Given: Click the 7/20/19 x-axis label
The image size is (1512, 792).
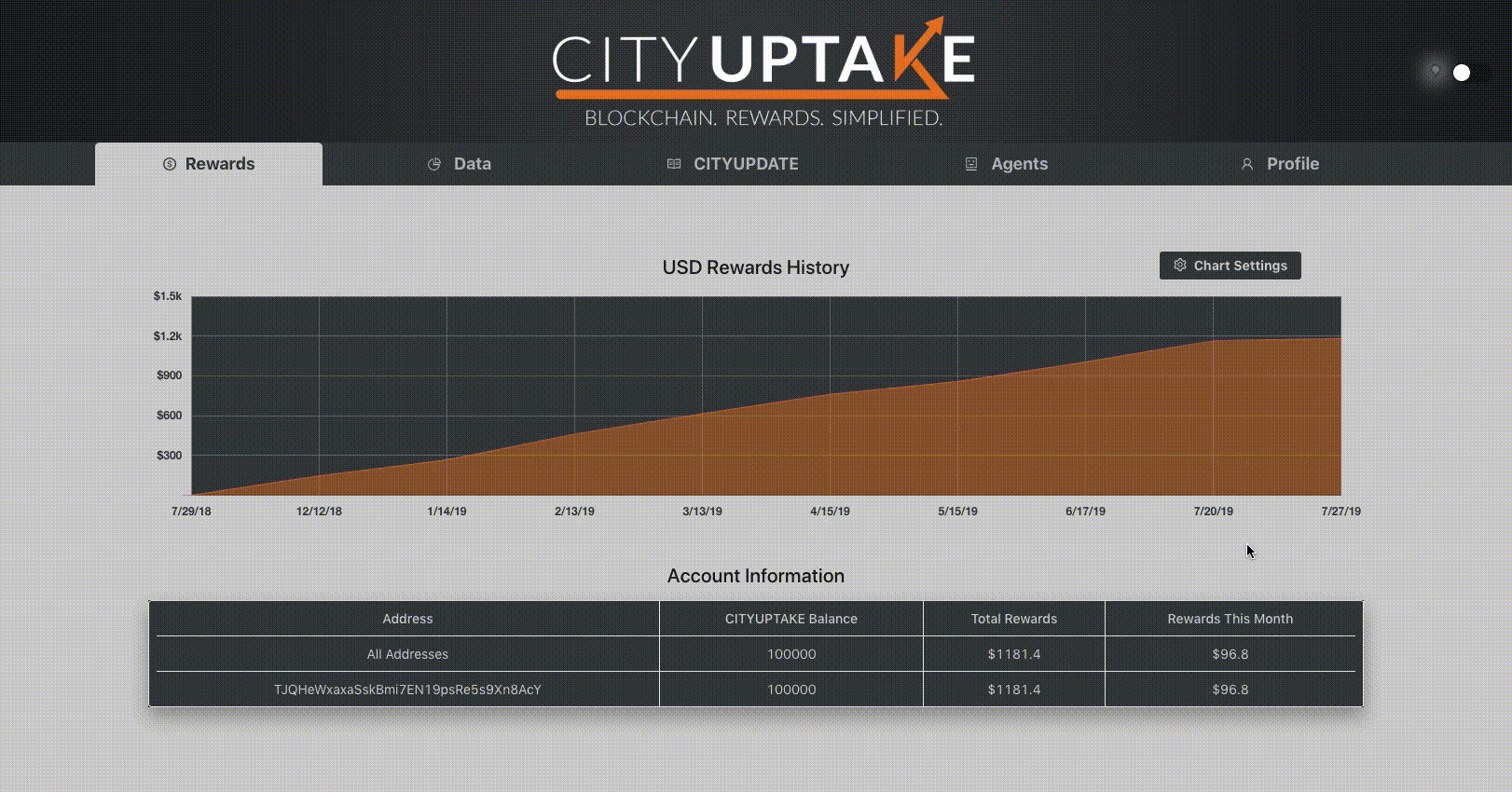Looking at the screenshot, I should pos(1213,512).
